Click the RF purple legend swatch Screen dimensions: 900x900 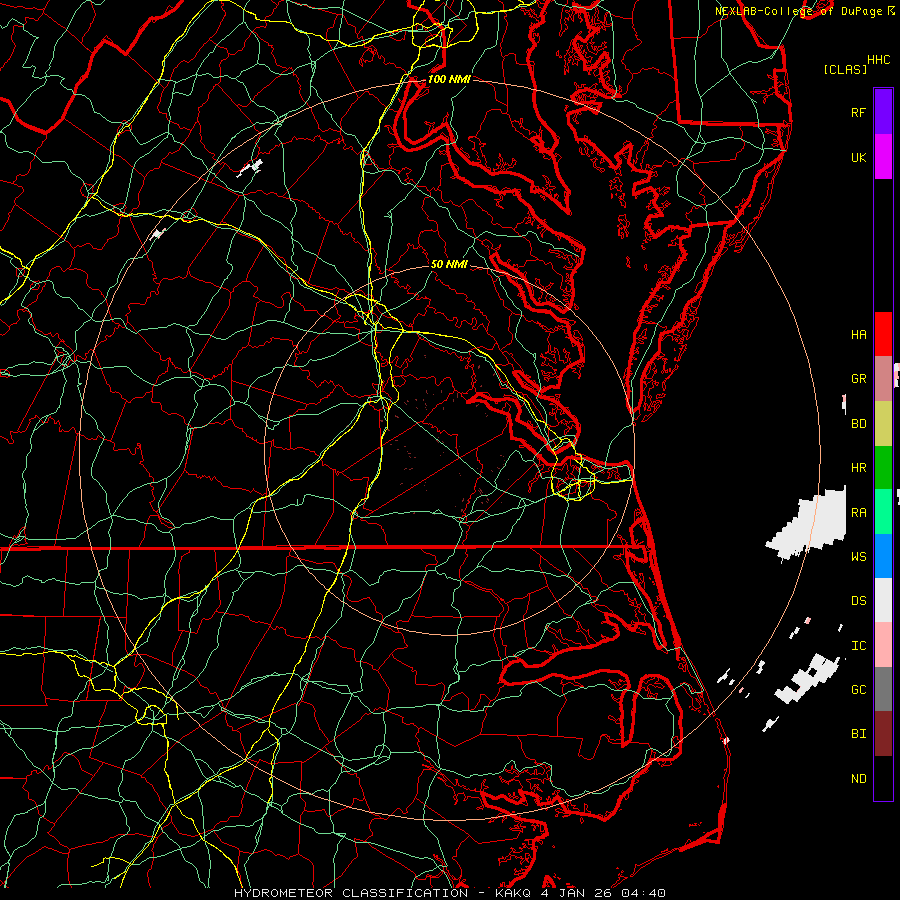pos(883,112)
